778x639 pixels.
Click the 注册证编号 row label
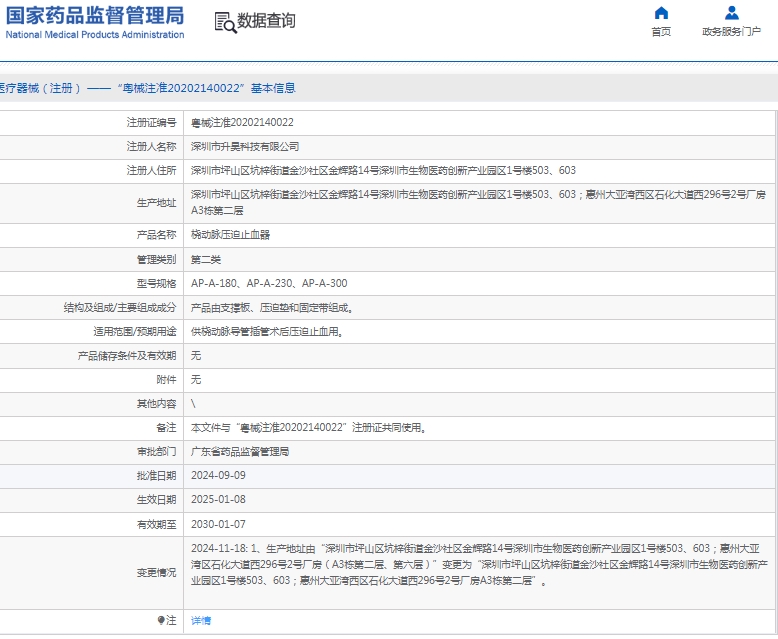tap(151, 123)
